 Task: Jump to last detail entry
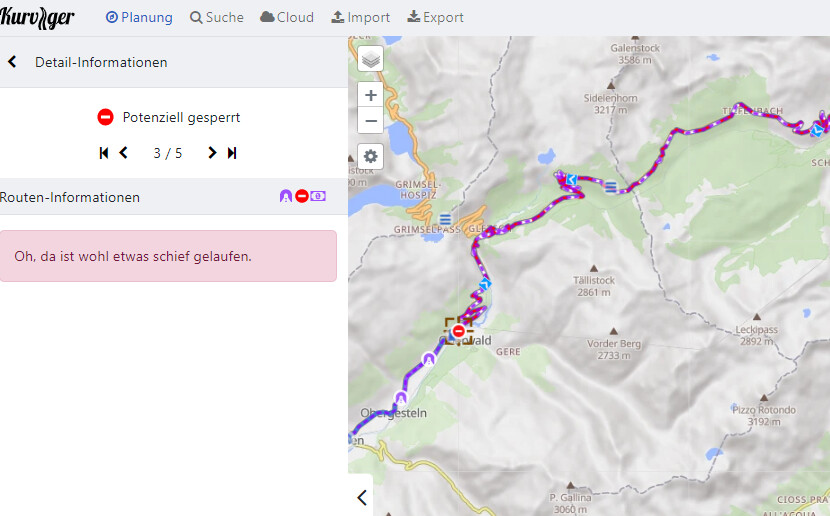click(x=232, y=153)
